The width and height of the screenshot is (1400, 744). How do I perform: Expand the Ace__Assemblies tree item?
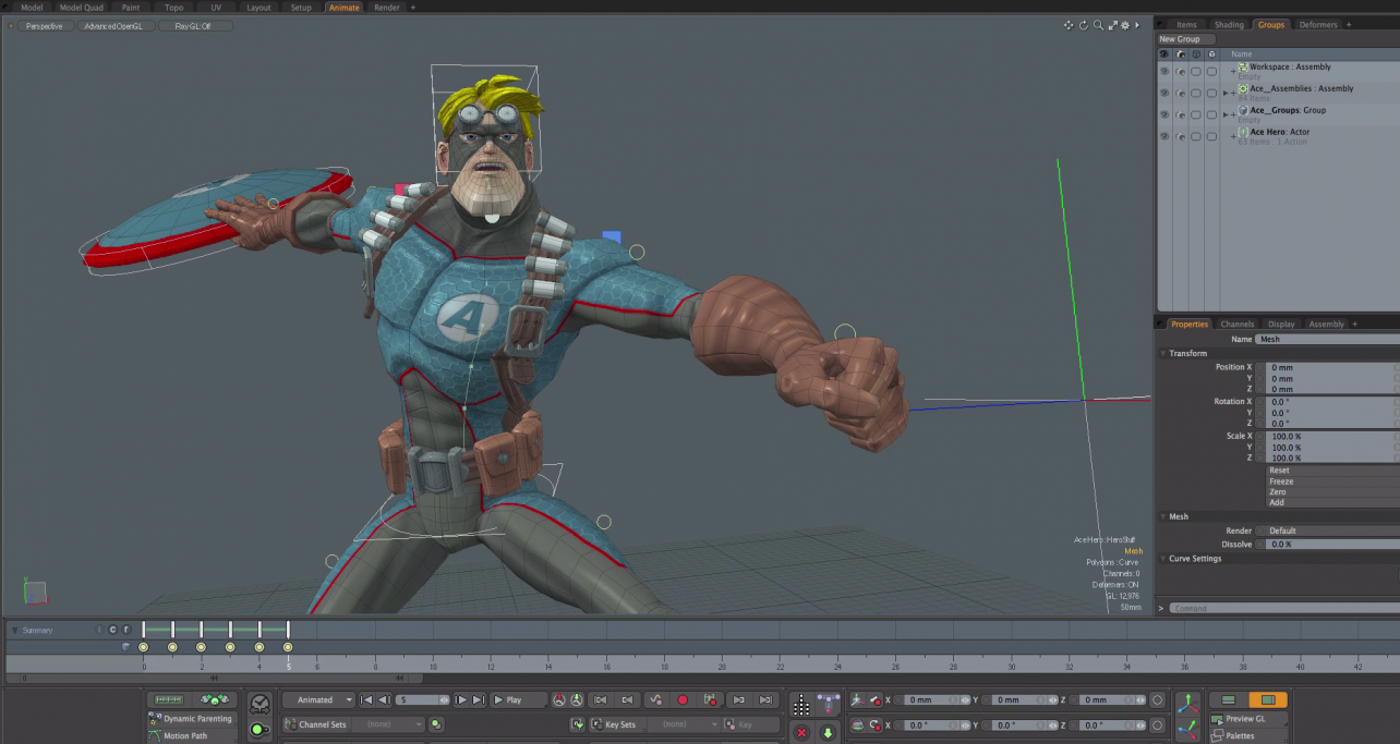(x=1225, y=93)
